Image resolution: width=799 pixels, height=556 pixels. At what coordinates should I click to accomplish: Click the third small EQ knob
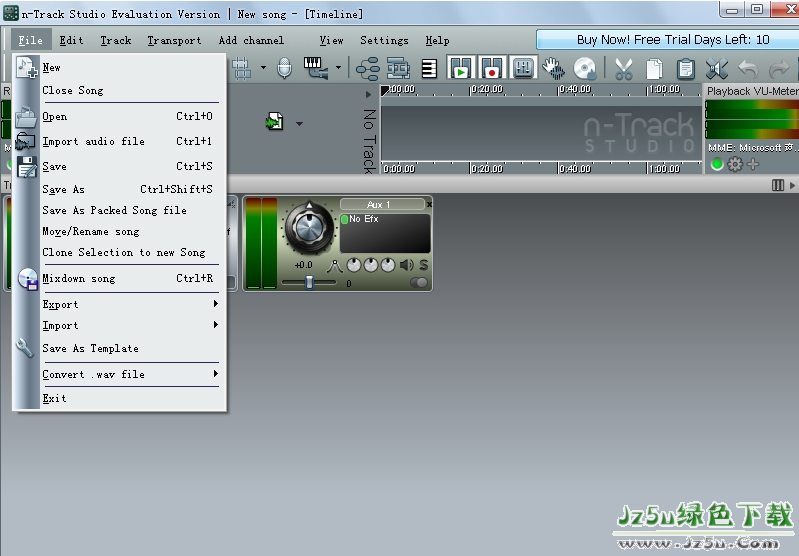pyautogui.click(x=388, y=265)
